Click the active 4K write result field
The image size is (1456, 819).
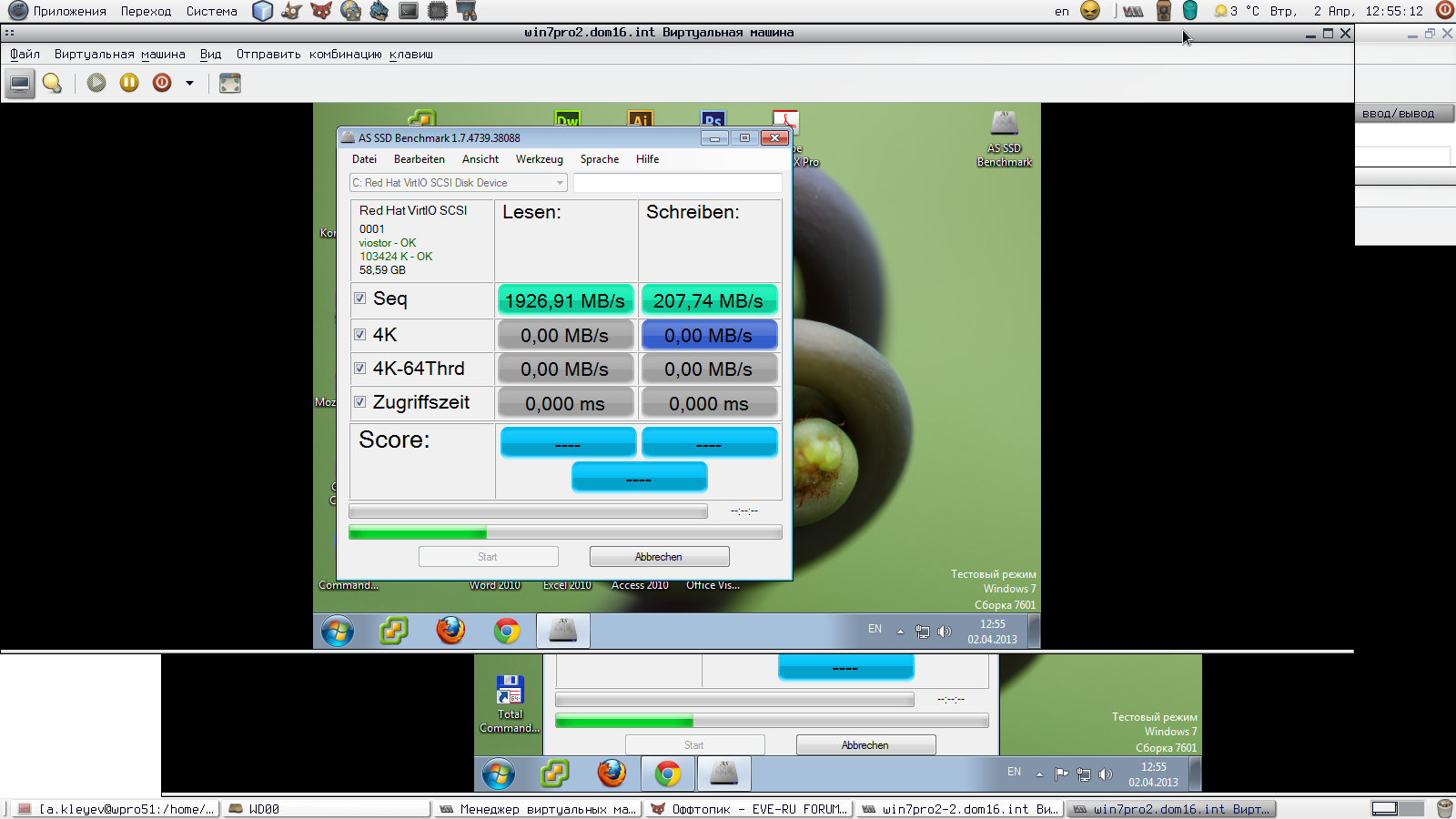709,335
